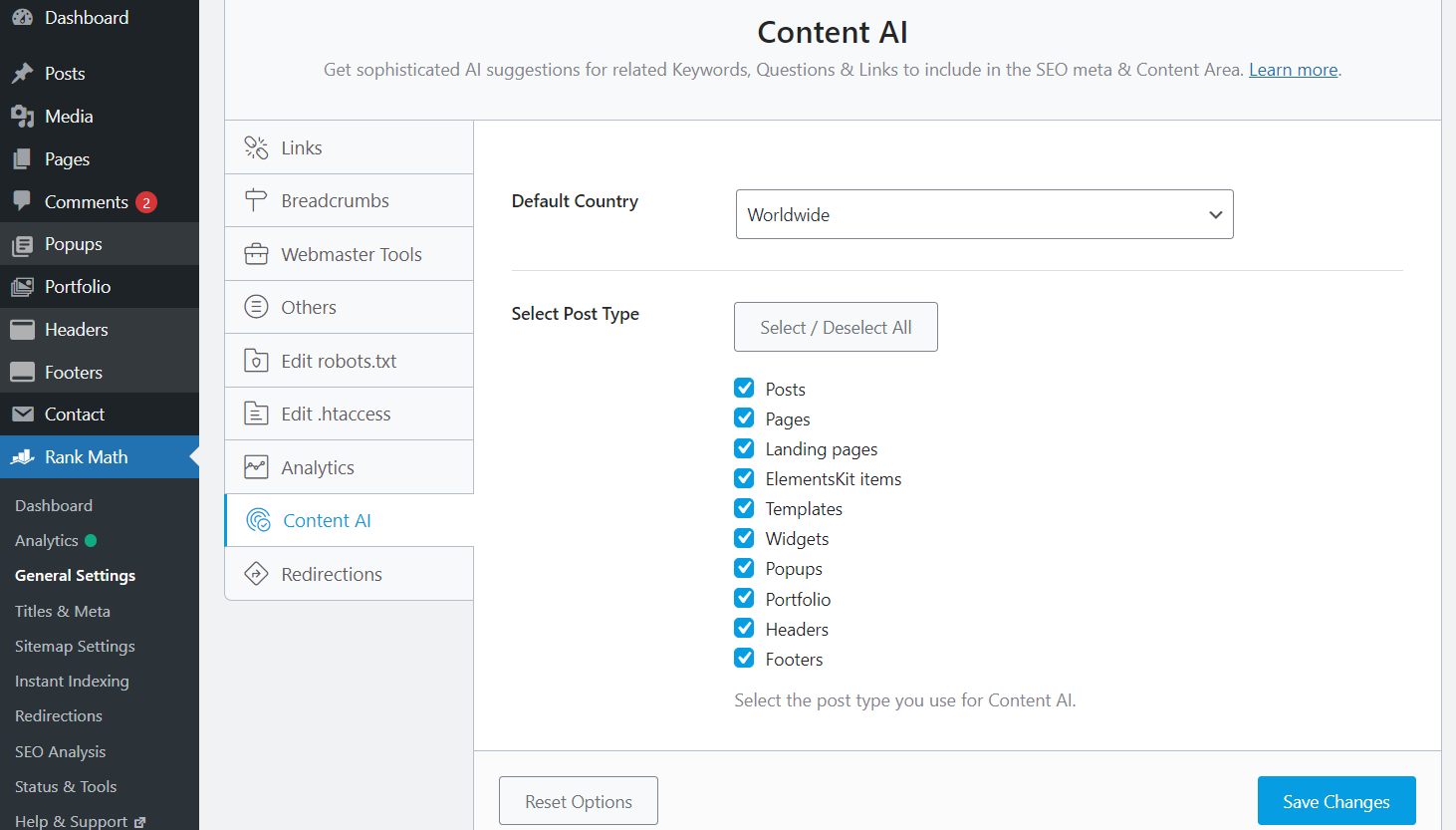Open the Webmaster Tools tab

click(x=349, y=254)
